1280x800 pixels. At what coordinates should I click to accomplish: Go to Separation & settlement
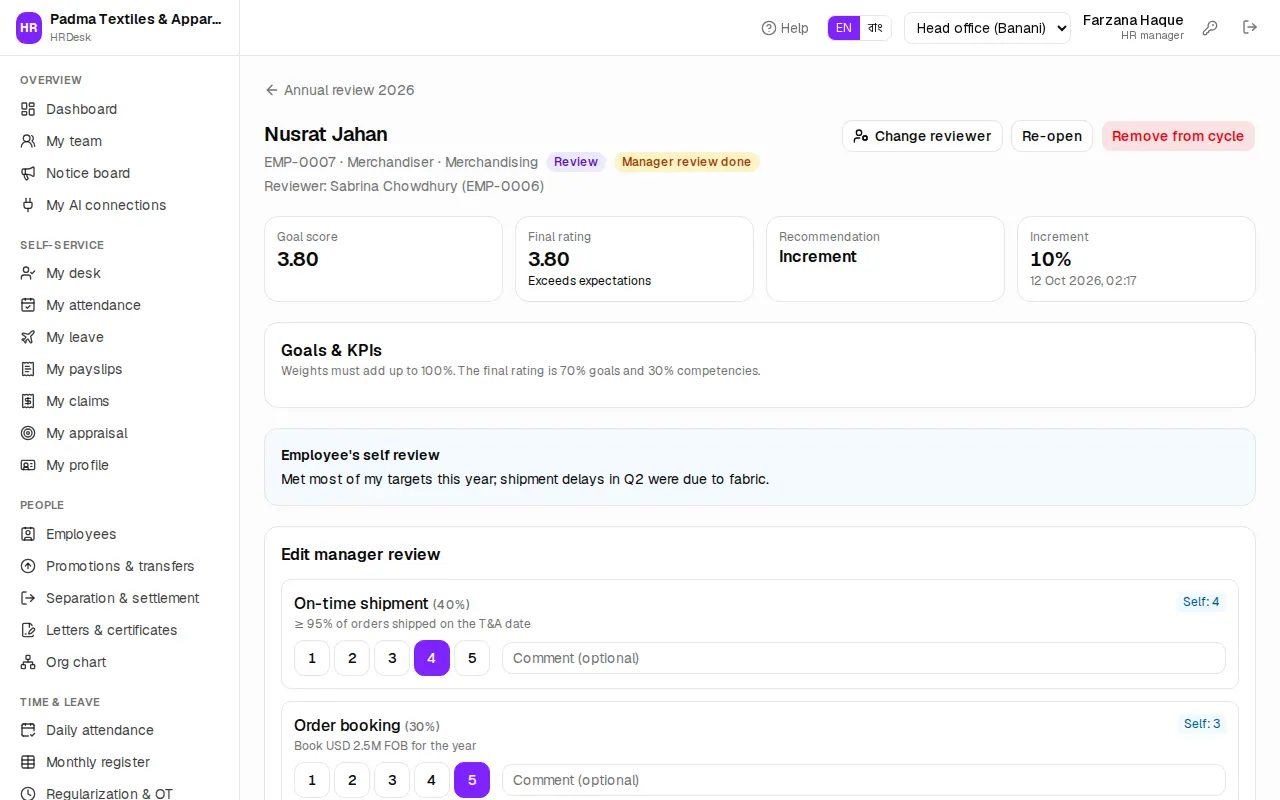[x=120, y=598]
